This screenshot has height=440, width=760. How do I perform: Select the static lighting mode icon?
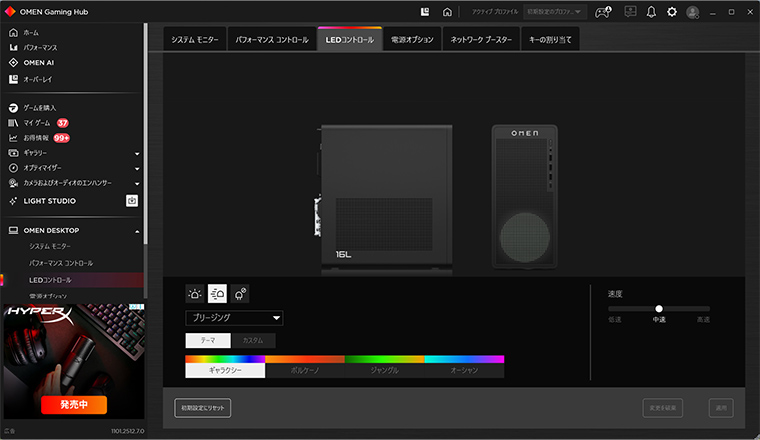[195, 294]
